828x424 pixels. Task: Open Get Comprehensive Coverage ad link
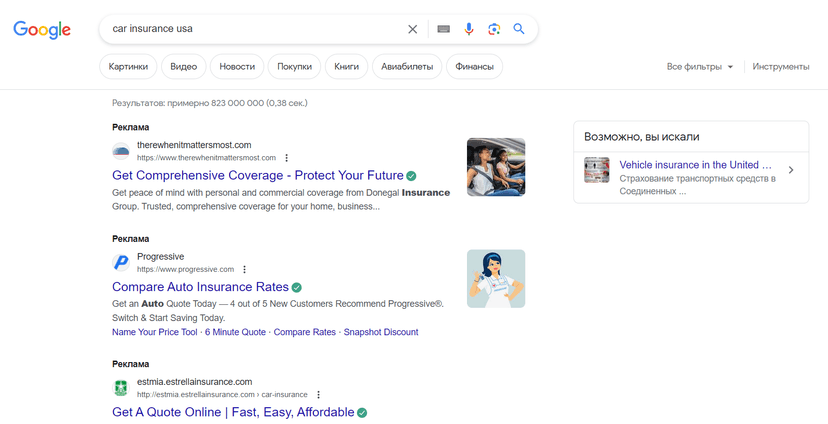(x=258, y=175)
